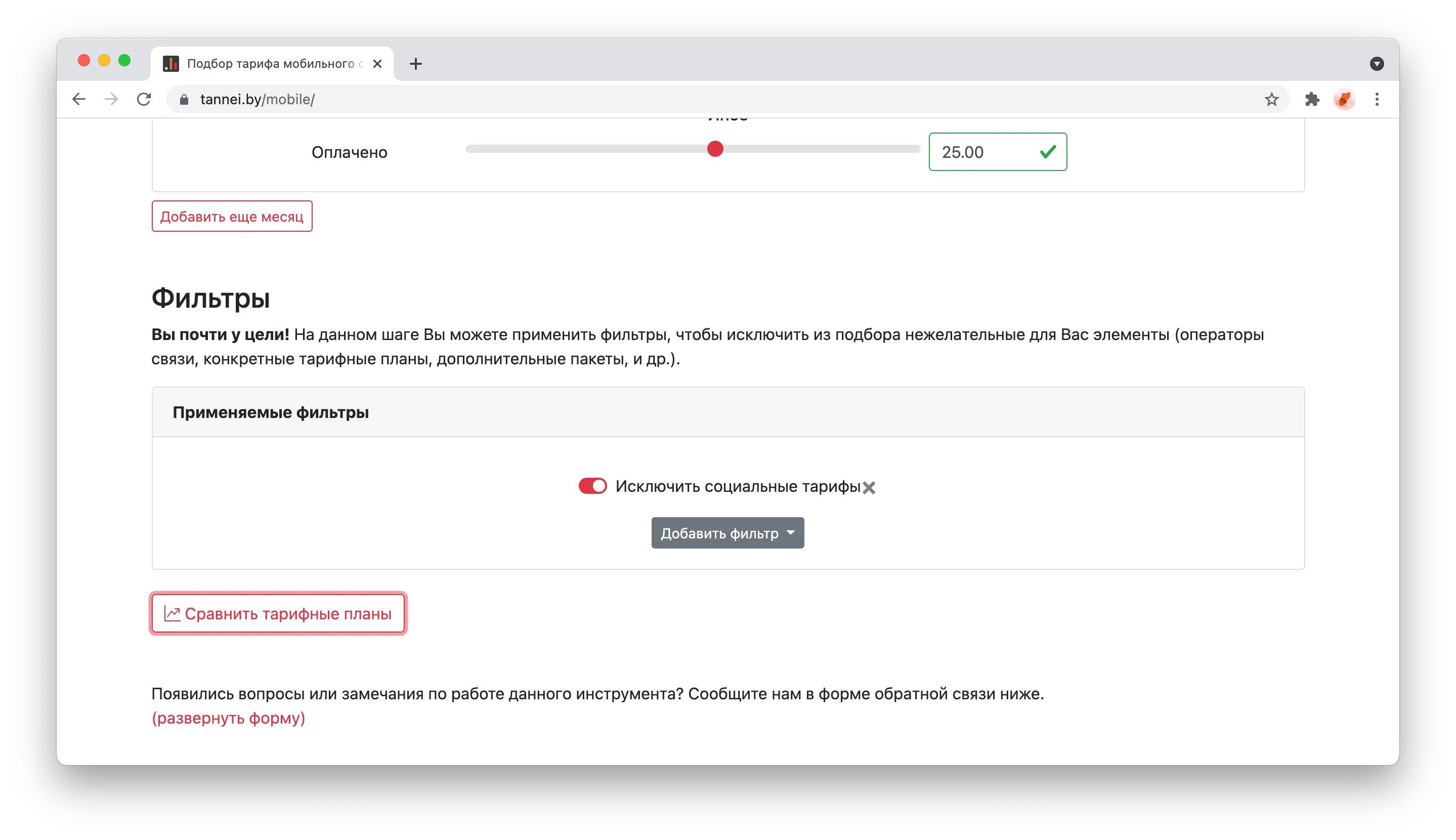Screen dimensions: 1456x840
Task: Open the tab search dropdown arrow
Action: point(1377,63)
